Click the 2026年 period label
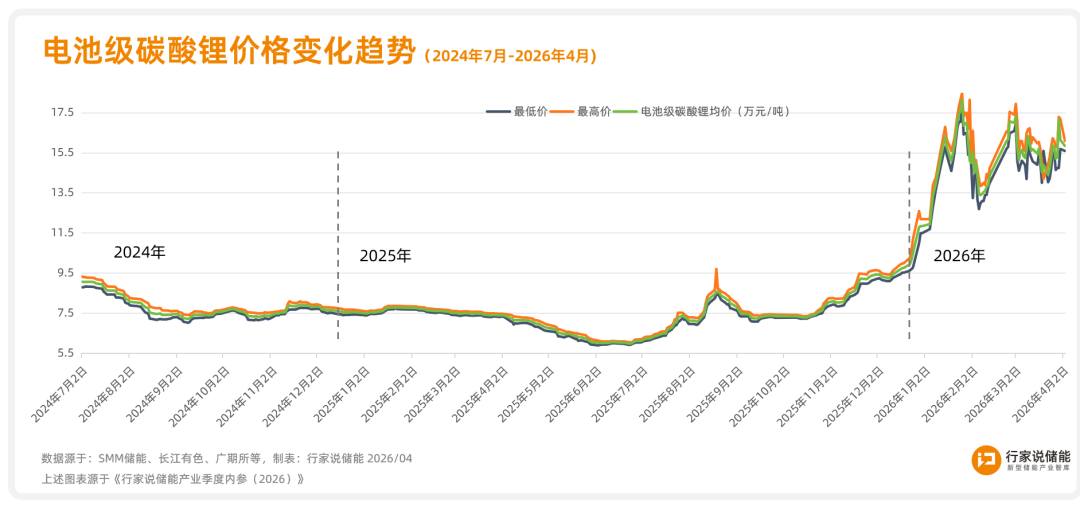Image resolution: width=1080 pixels, height=506 pixels. (x=959, y=256)
